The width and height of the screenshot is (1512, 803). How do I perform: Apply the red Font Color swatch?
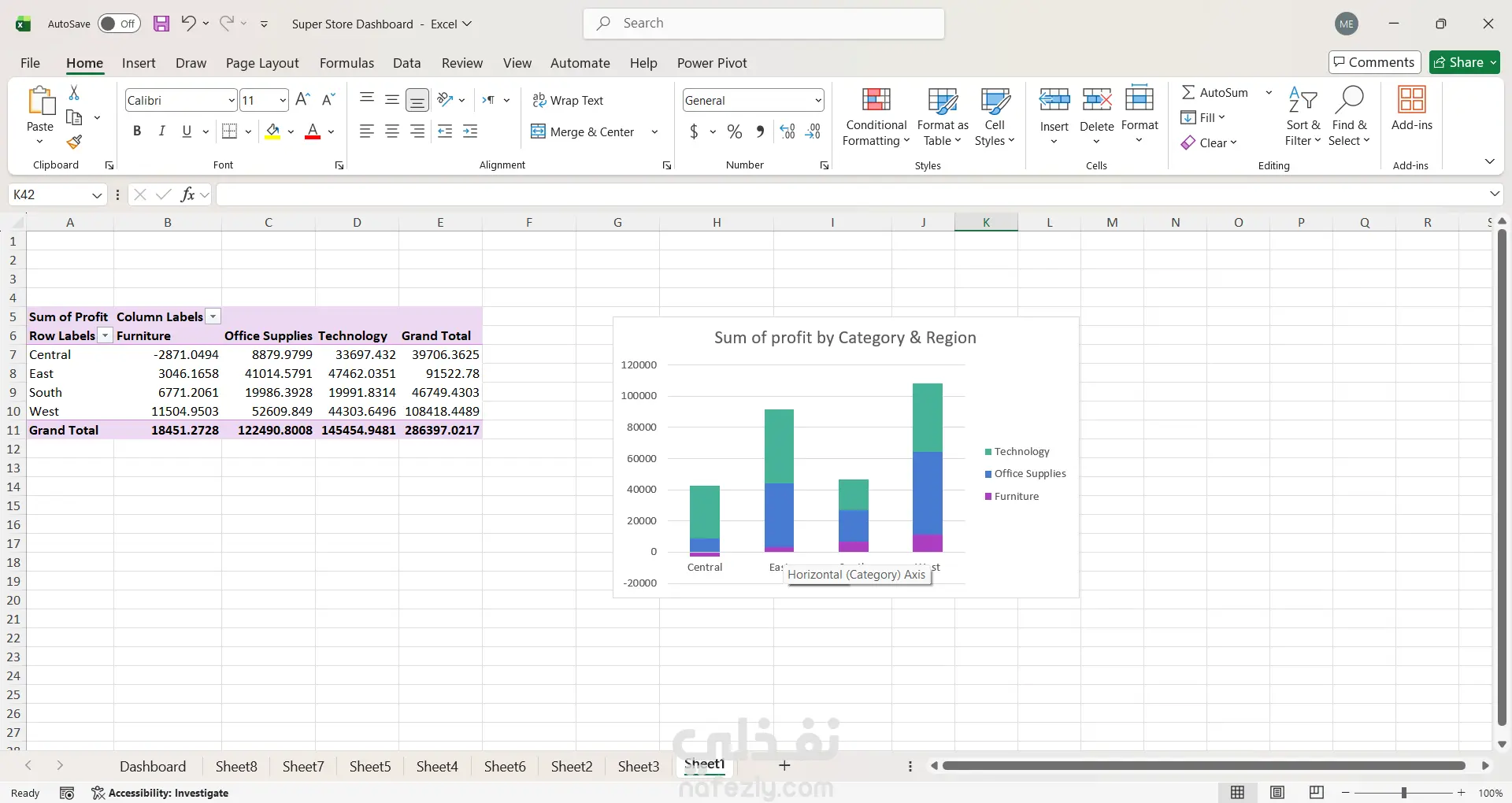click(x=313, y=131)
